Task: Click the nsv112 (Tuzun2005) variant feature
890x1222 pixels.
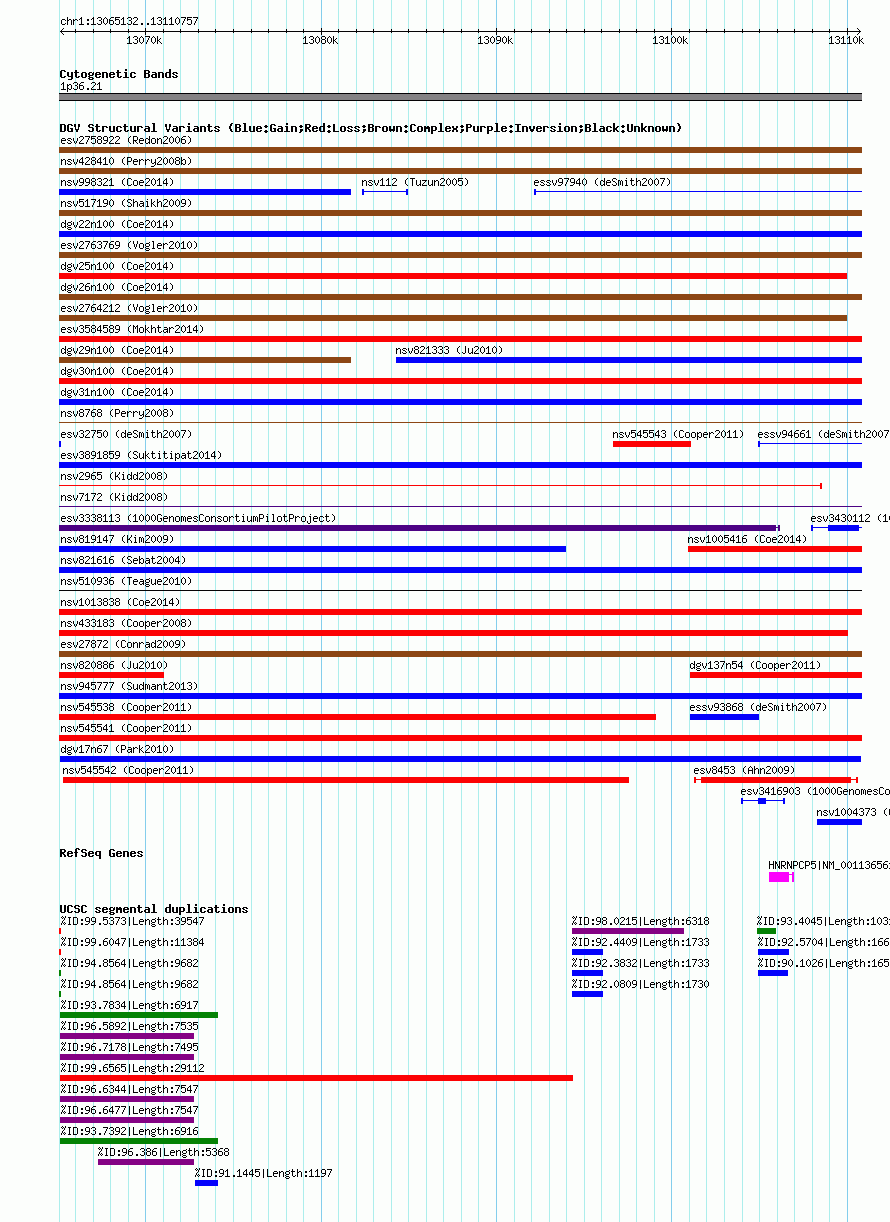Action: coord(384,192)
